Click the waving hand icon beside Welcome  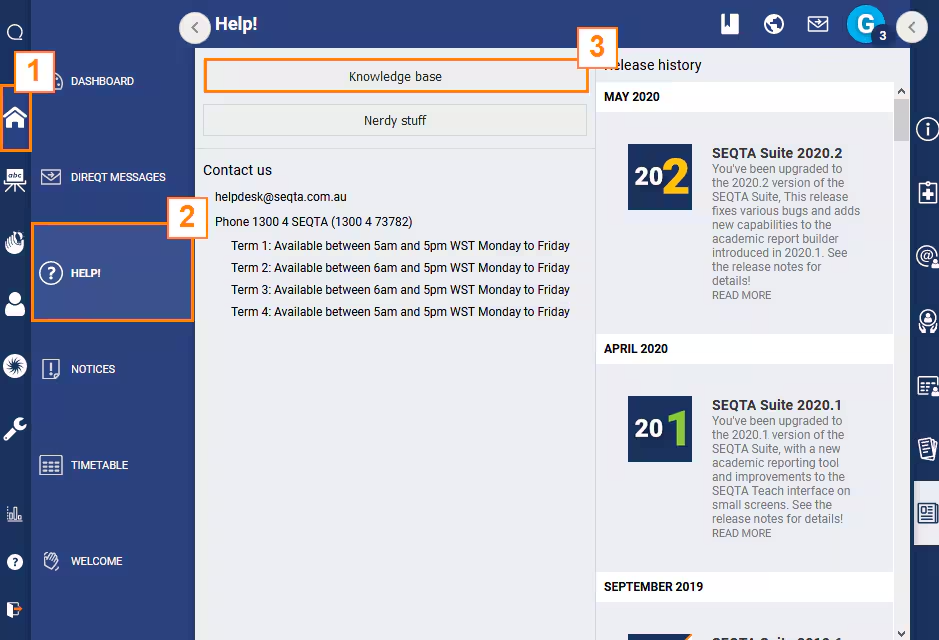coord(51,561)
